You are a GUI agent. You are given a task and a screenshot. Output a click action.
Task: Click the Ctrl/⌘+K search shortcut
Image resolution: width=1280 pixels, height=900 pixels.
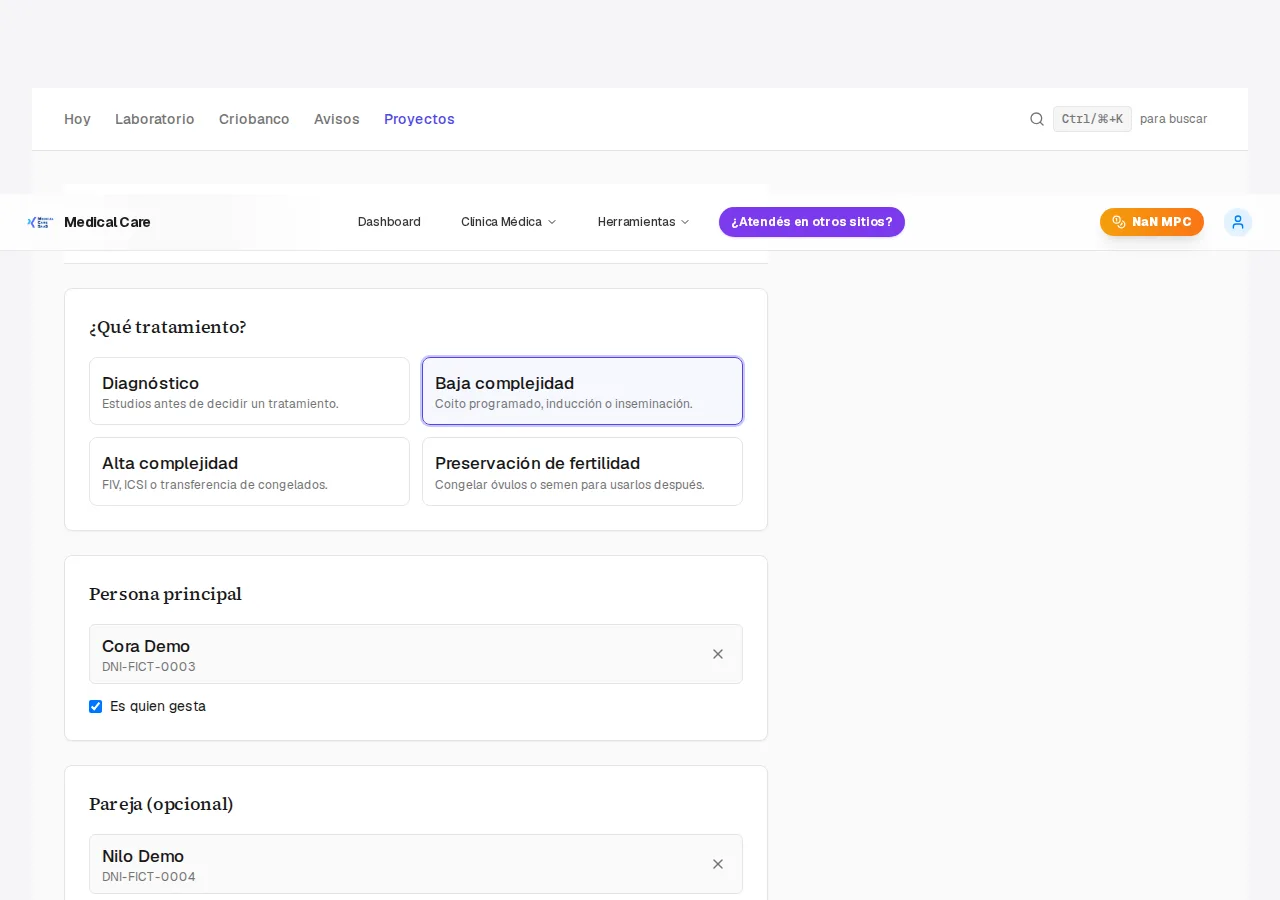(x=1092, y=119)
